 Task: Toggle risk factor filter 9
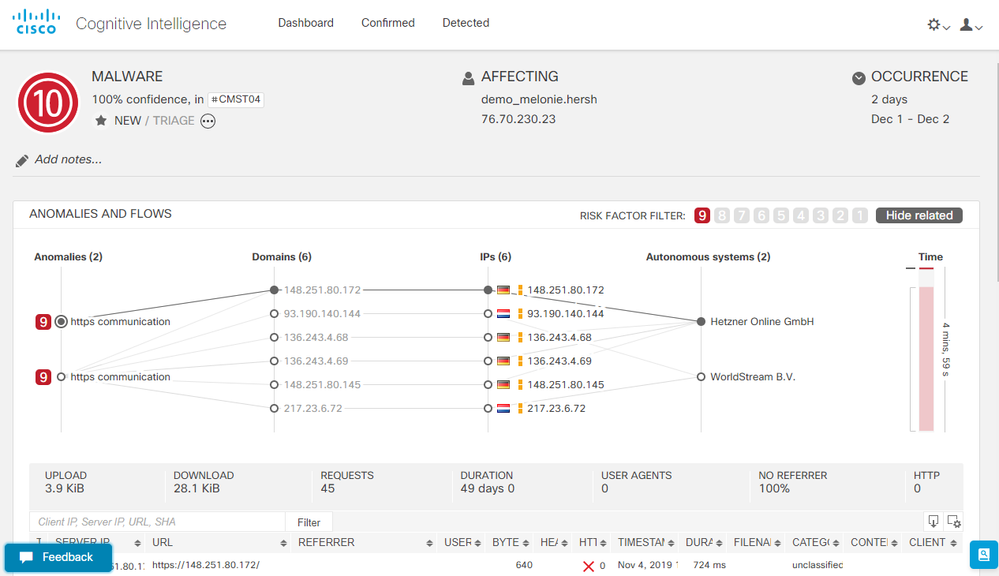[x=702, y=215]
